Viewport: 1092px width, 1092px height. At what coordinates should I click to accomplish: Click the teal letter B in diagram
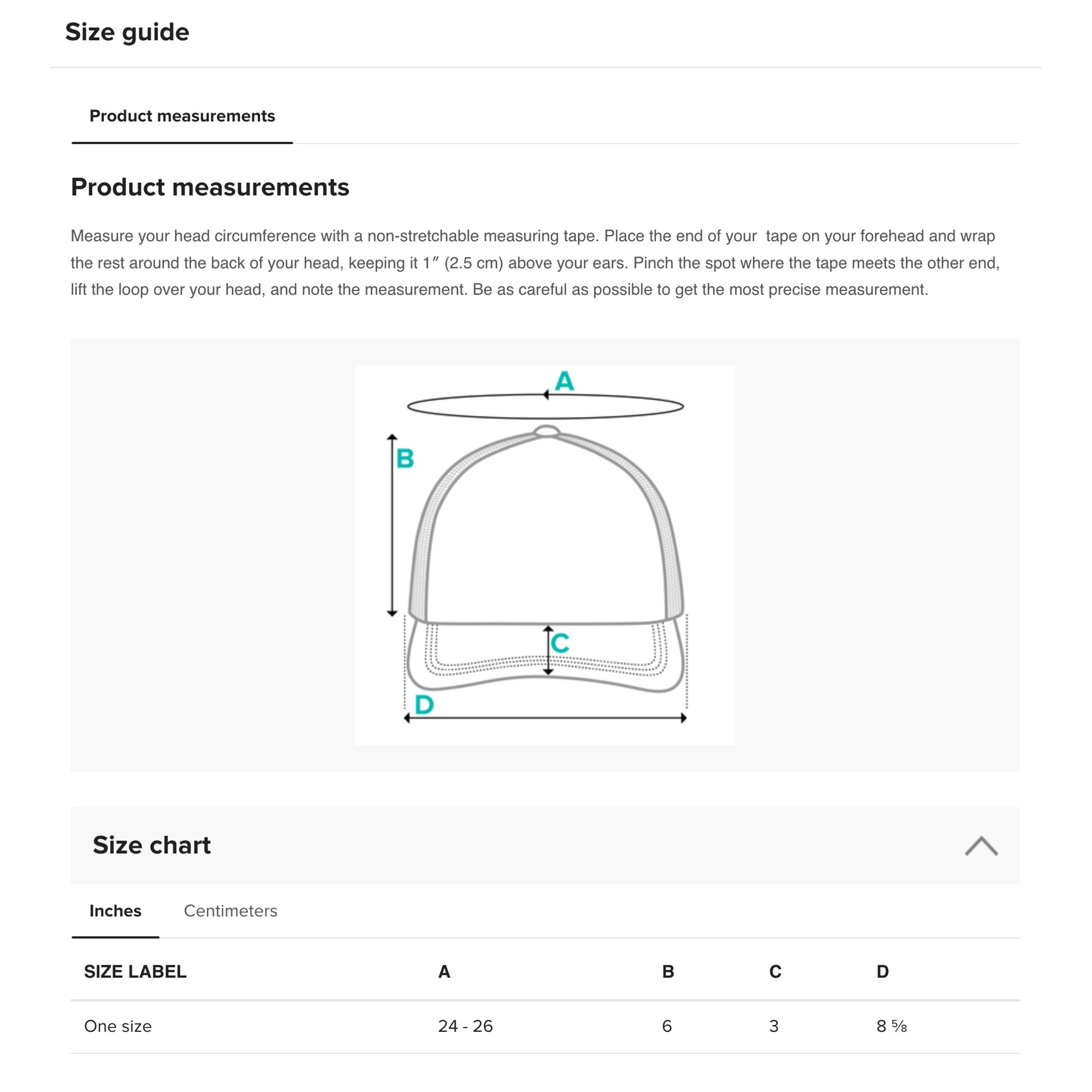pyautogui.click(x=405, y=459)
